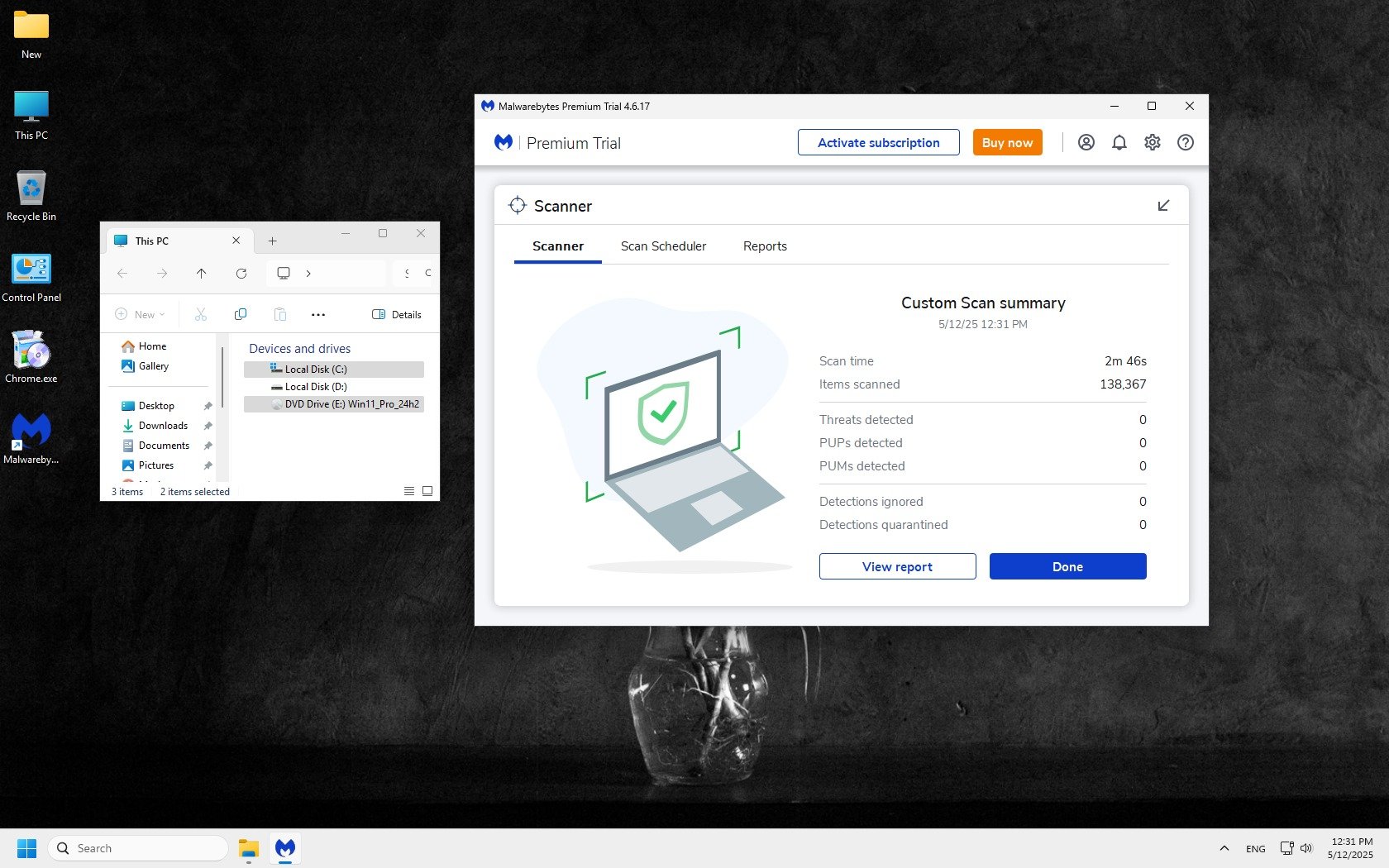Screen dimensions: 1389x868
Task: Click the View report button
Action: click(897, 566)
